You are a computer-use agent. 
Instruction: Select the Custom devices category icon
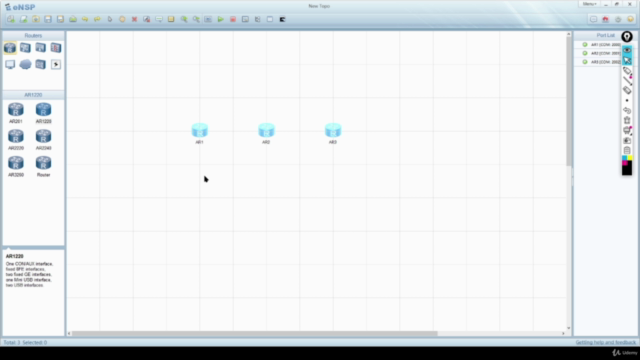(x=40, y=64)
